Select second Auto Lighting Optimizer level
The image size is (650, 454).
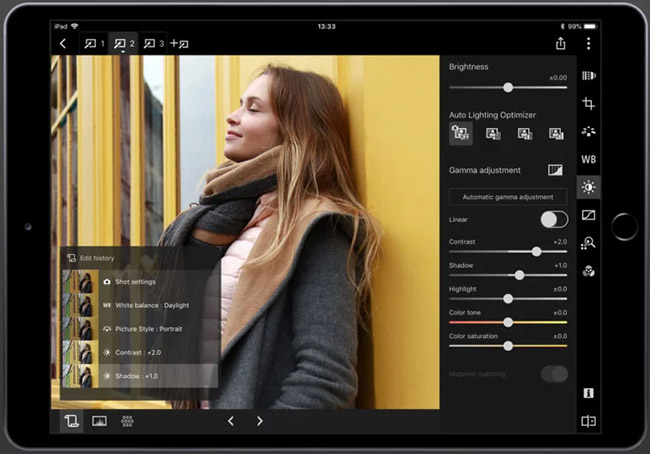pos(493,134)
